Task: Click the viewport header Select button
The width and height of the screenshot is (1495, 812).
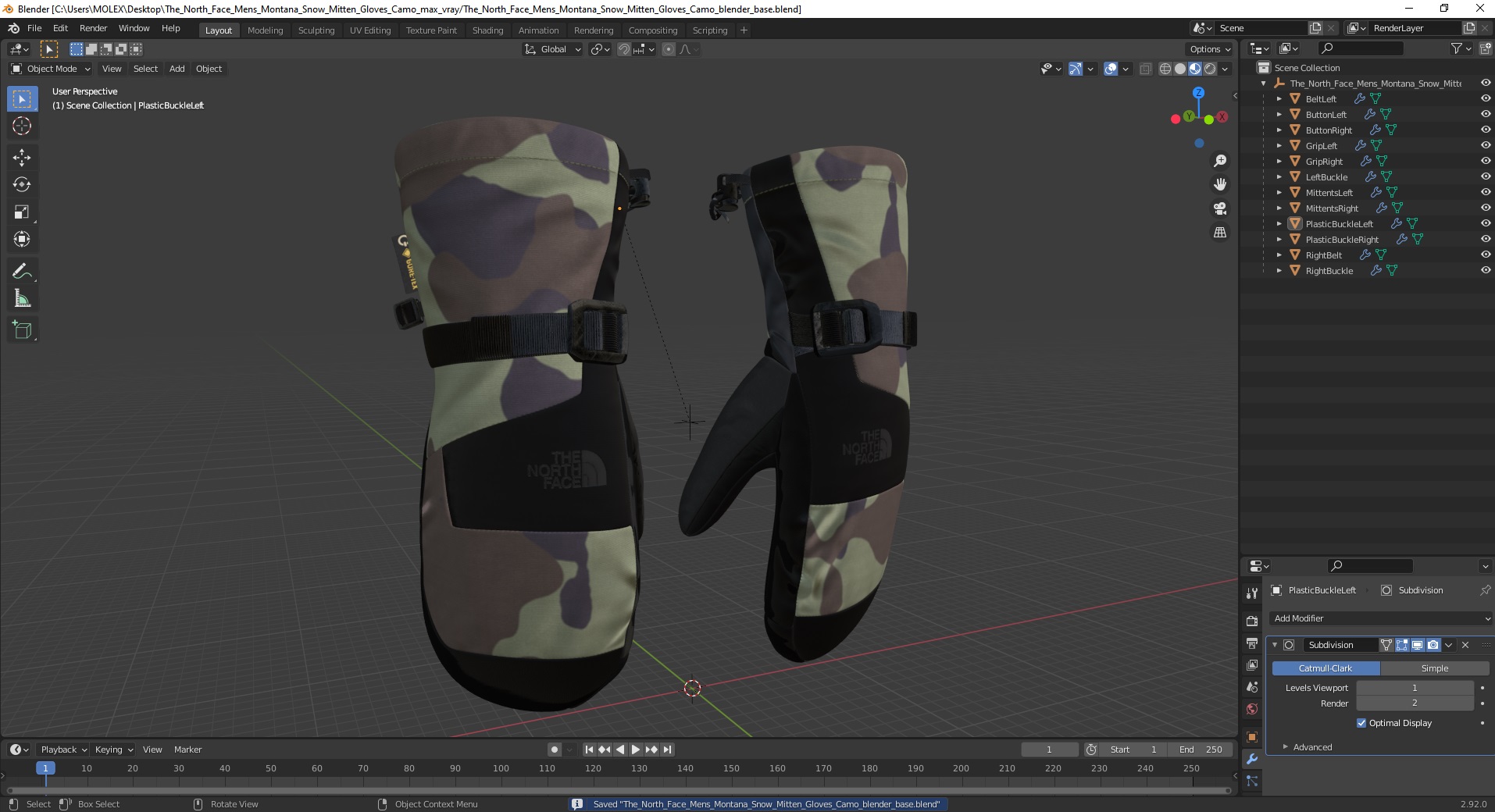Action: [x=145, y=69]
